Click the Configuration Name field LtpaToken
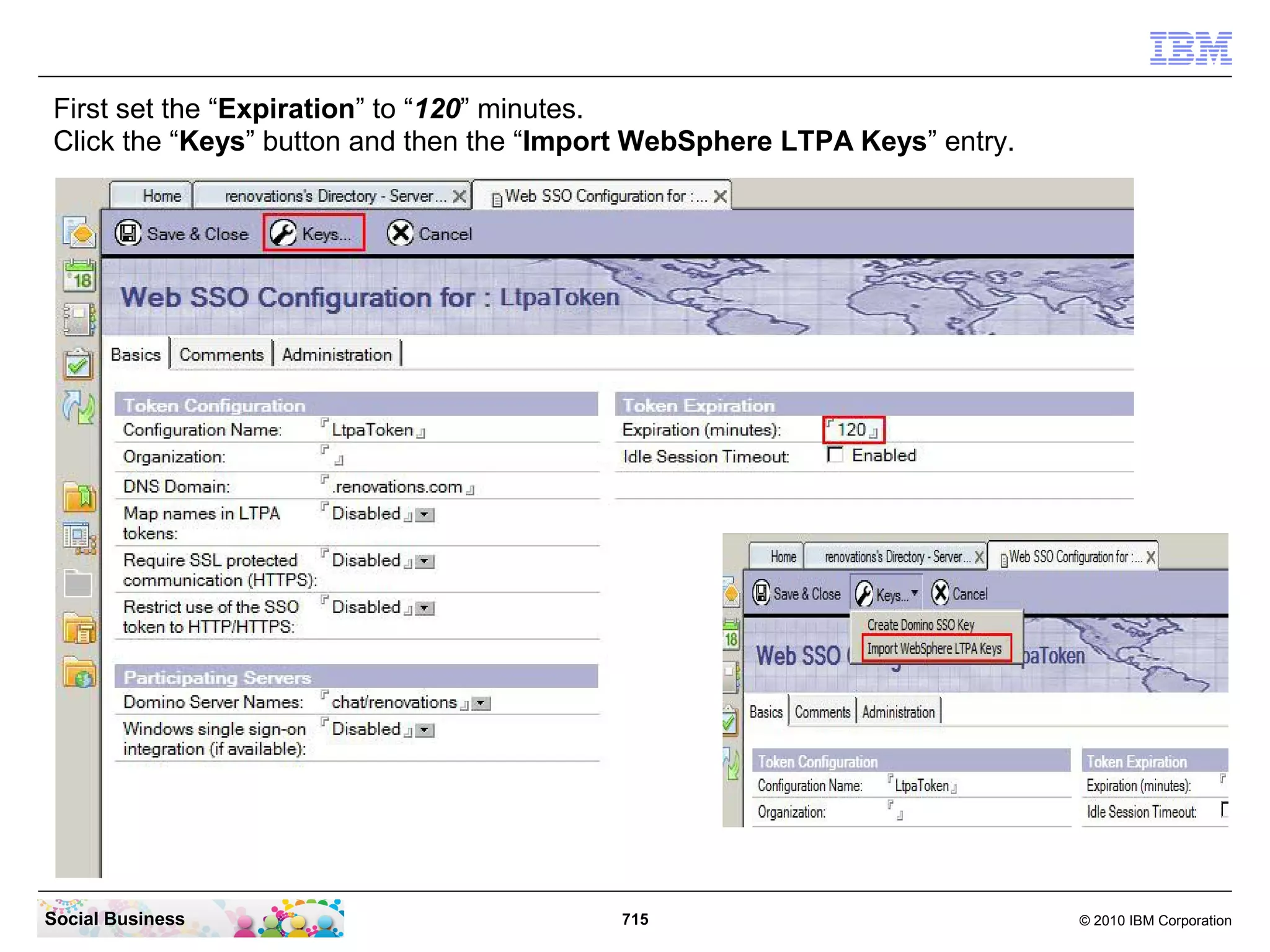 click(373, 430)
